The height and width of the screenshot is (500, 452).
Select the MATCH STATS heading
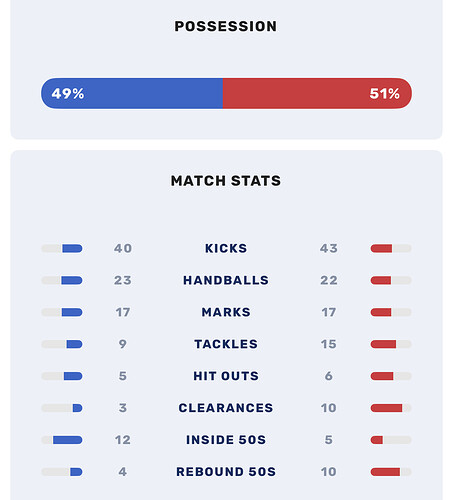click(x=226, y=181)
